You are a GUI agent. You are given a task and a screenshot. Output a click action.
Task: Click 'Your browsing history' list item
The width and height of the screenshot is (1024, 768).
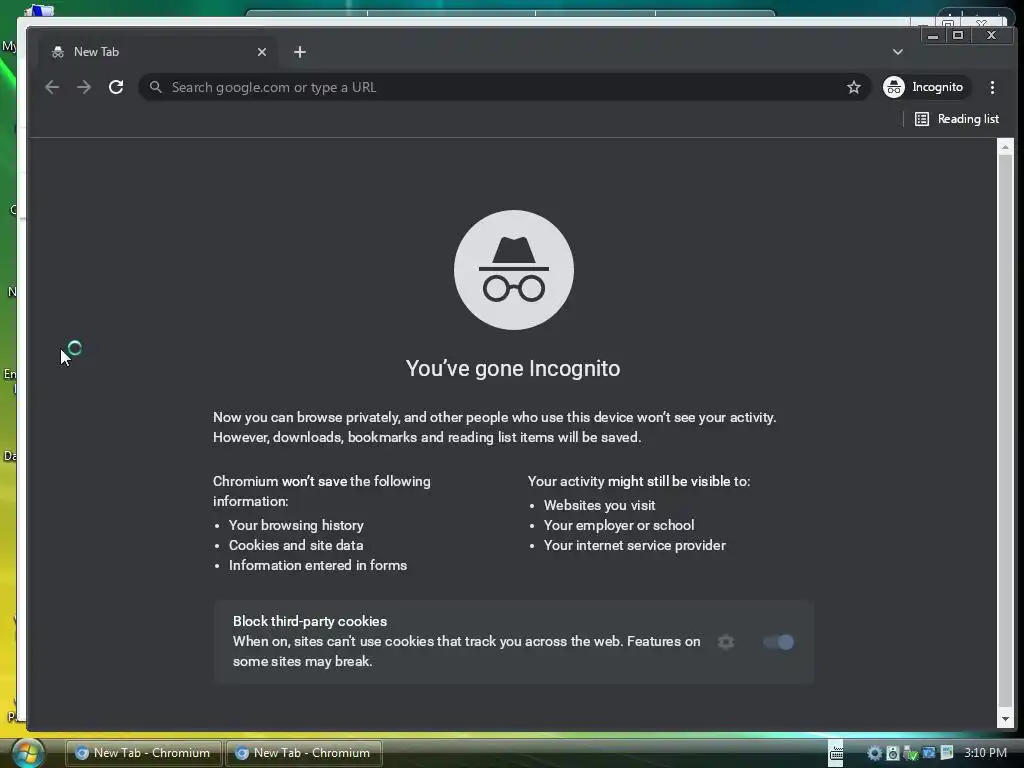(x=296, y=525)
